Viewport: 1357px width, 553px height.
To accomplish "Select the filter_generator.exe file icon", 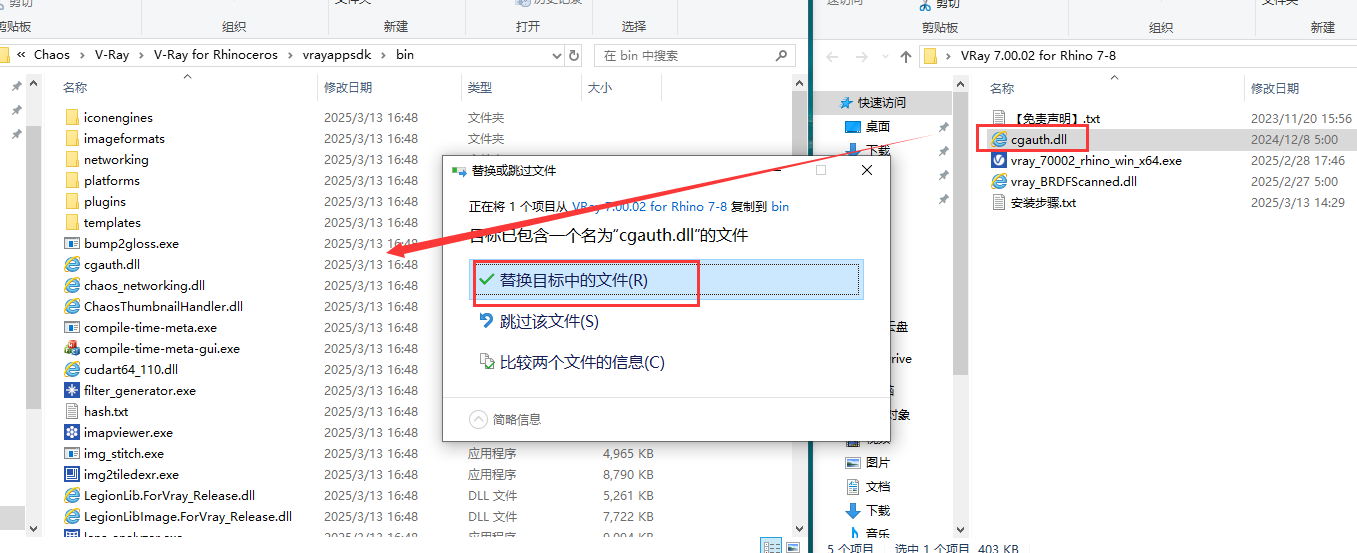I will tap(72, 391).
